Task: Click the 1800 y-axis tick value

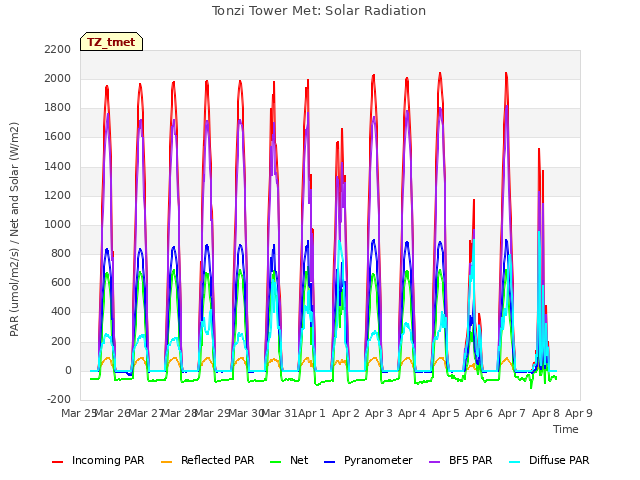Action: point(58,108)
